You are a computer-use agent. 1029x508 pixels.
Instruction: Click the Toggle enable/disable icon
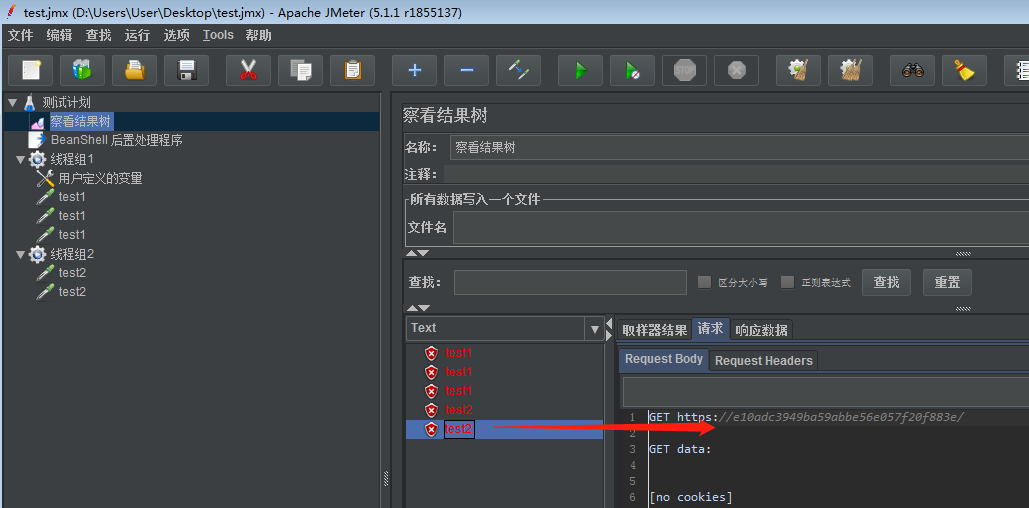(518, 70)
